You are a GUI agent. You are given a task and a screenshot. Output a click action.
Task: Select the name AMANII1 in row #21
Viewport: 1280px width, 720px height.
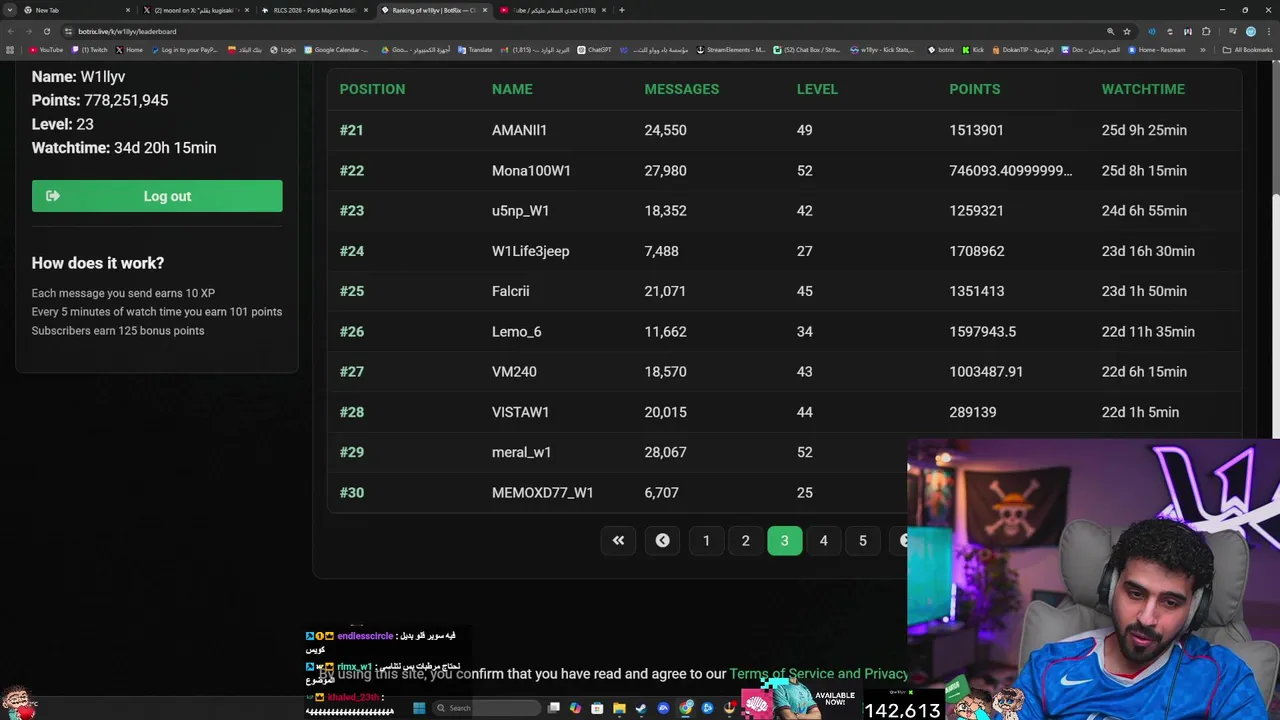[x=519, y=130]
